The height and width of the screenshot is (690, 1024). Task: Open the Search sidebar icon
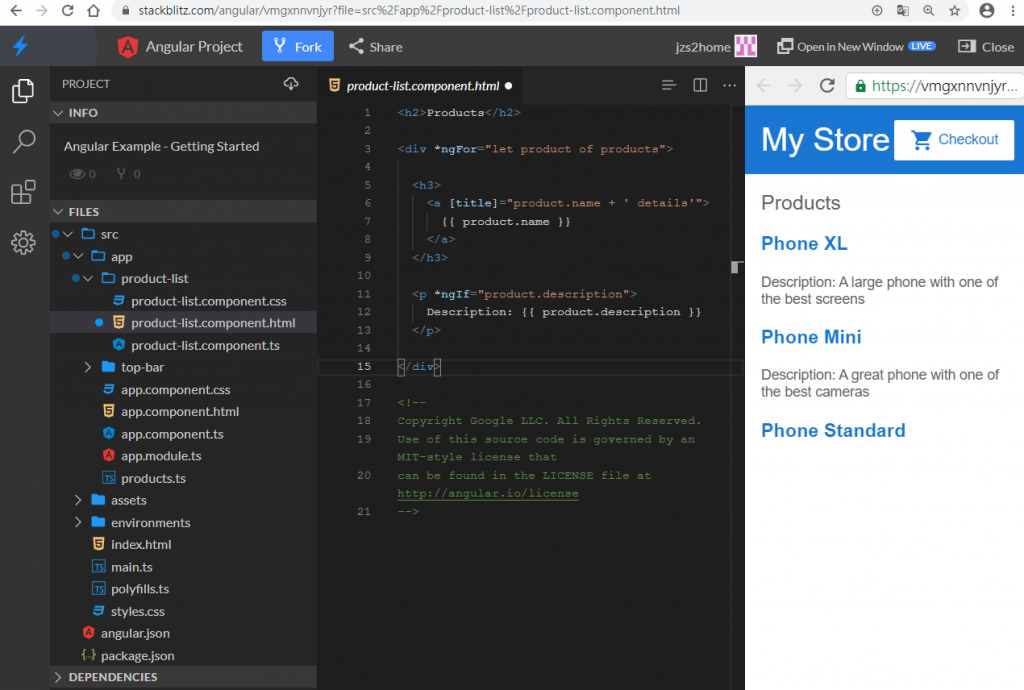pos(24,141)
